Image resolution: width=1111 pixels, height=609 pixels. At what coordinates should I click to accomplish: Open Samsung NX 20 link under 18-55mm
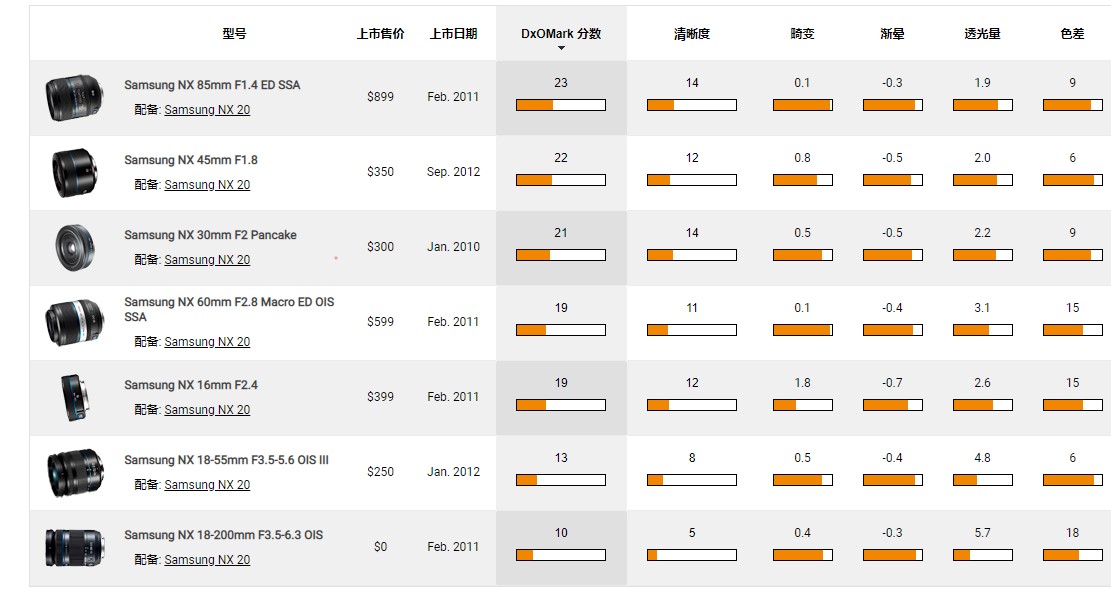point(207,485)
